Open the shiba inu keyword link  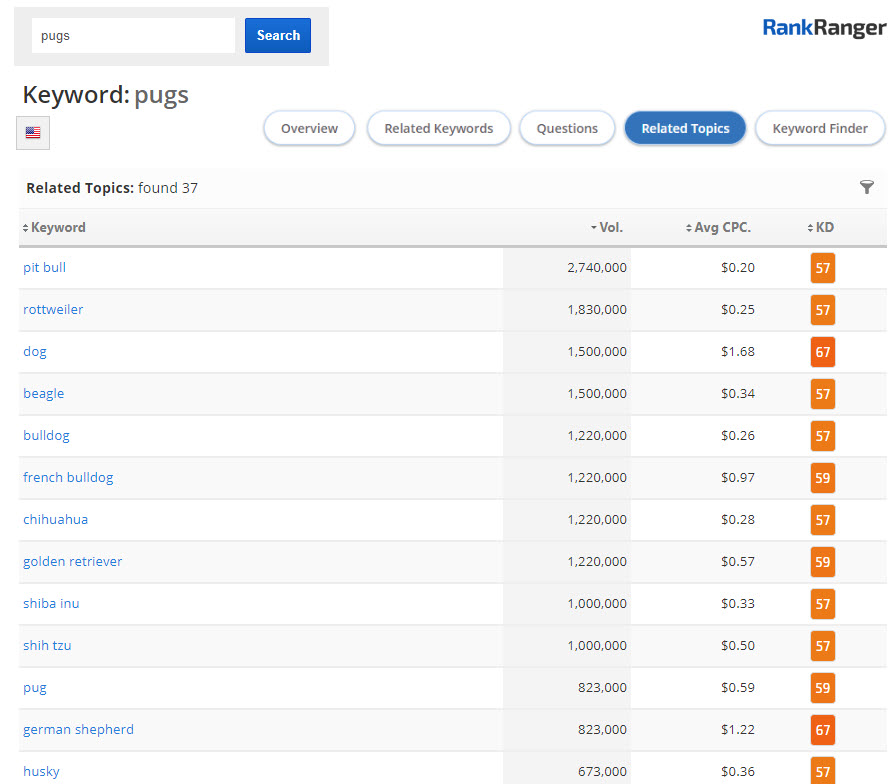click(51, 604)
